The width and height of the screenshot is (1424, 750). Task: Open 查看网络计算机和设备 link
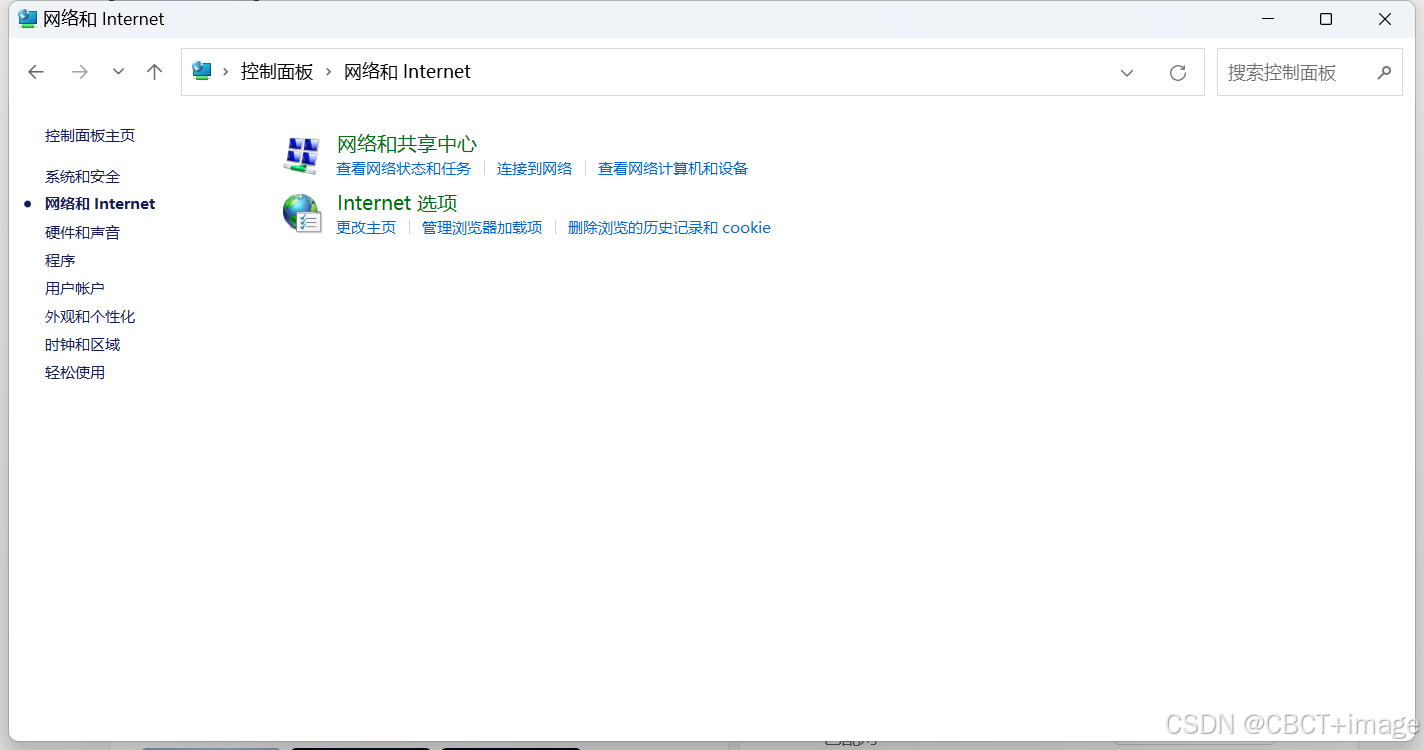click(x=673, y=169)
